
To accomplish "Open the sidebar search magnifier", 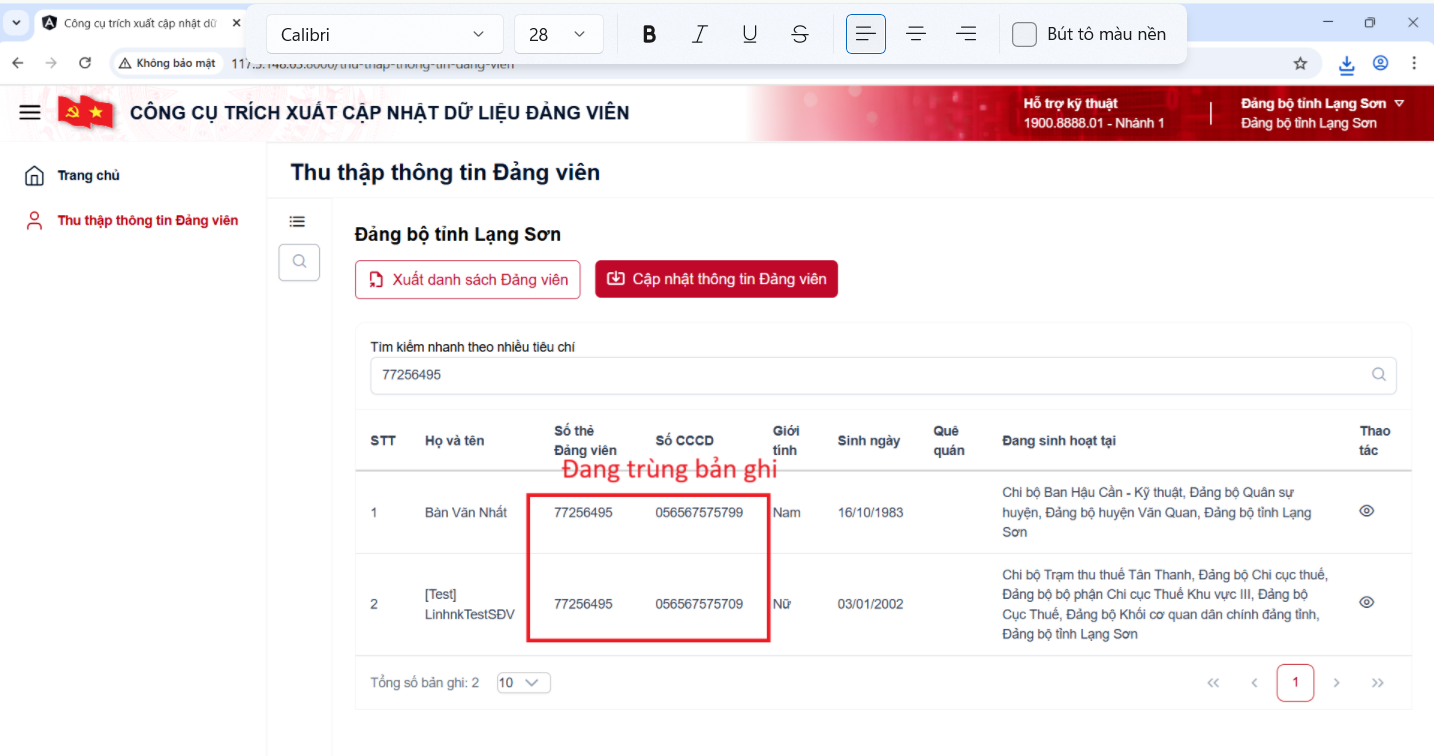I will coord(298,262).
